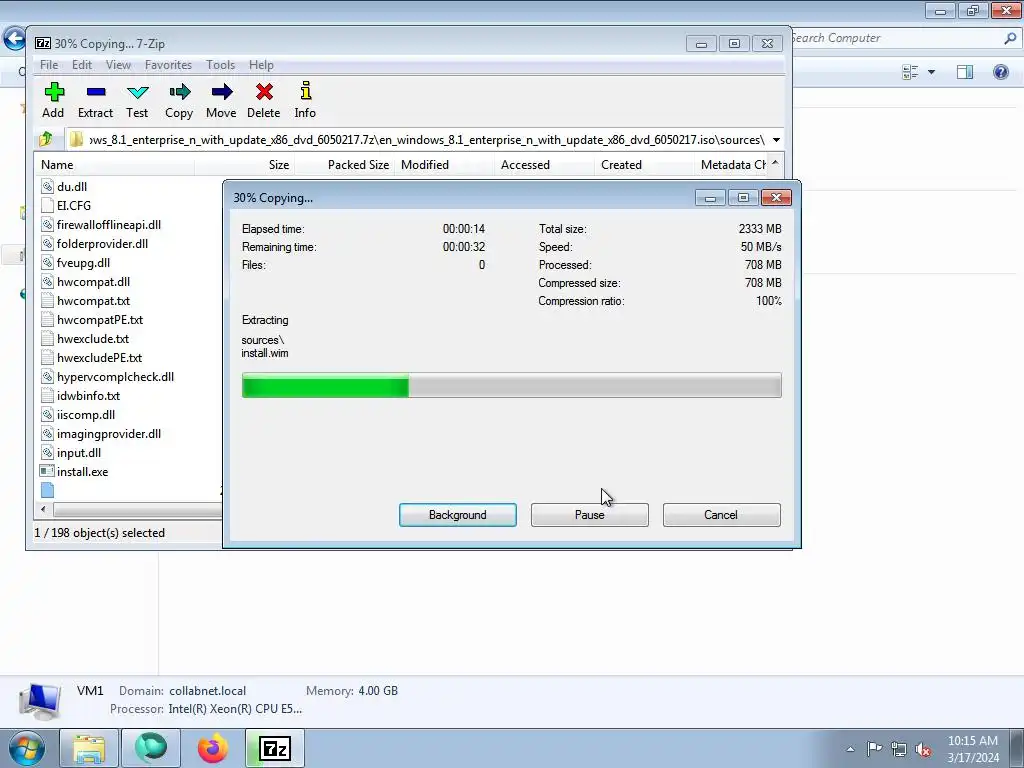Screen dimensions: 1024x768
Task: Sort by Accessed column header
Action: click(x=545, y=165)
